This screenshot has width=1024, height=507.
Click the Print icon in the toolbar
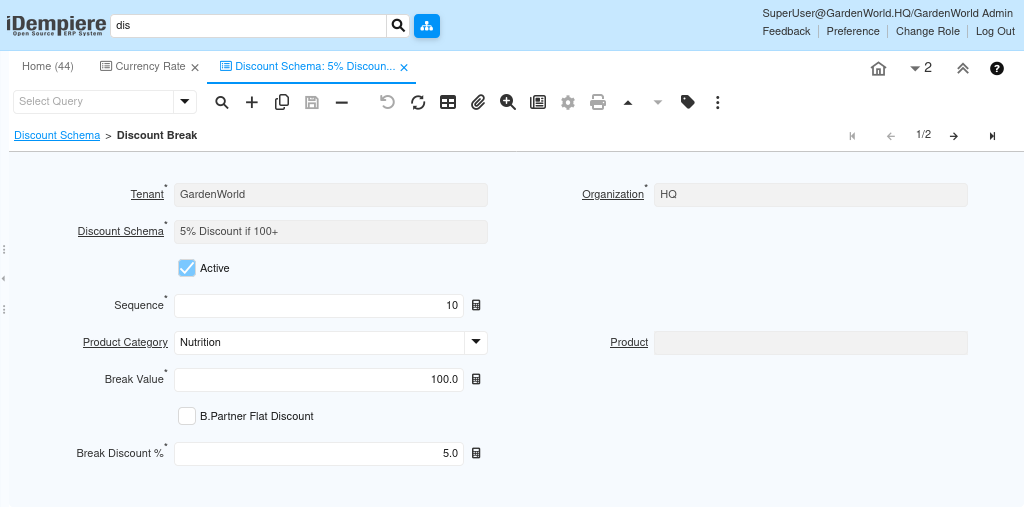tap(598, 102)
